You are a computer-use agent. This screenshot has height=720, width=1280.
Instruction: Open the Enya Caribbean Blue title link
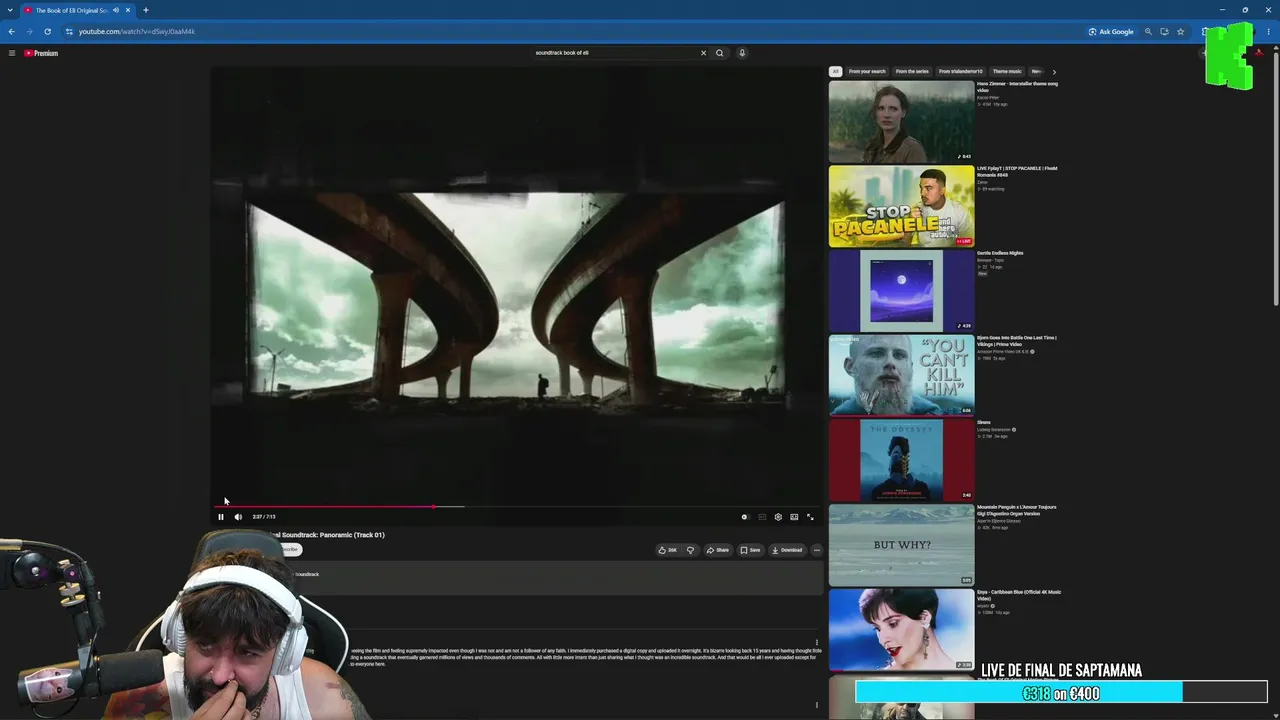(1019, 595)
